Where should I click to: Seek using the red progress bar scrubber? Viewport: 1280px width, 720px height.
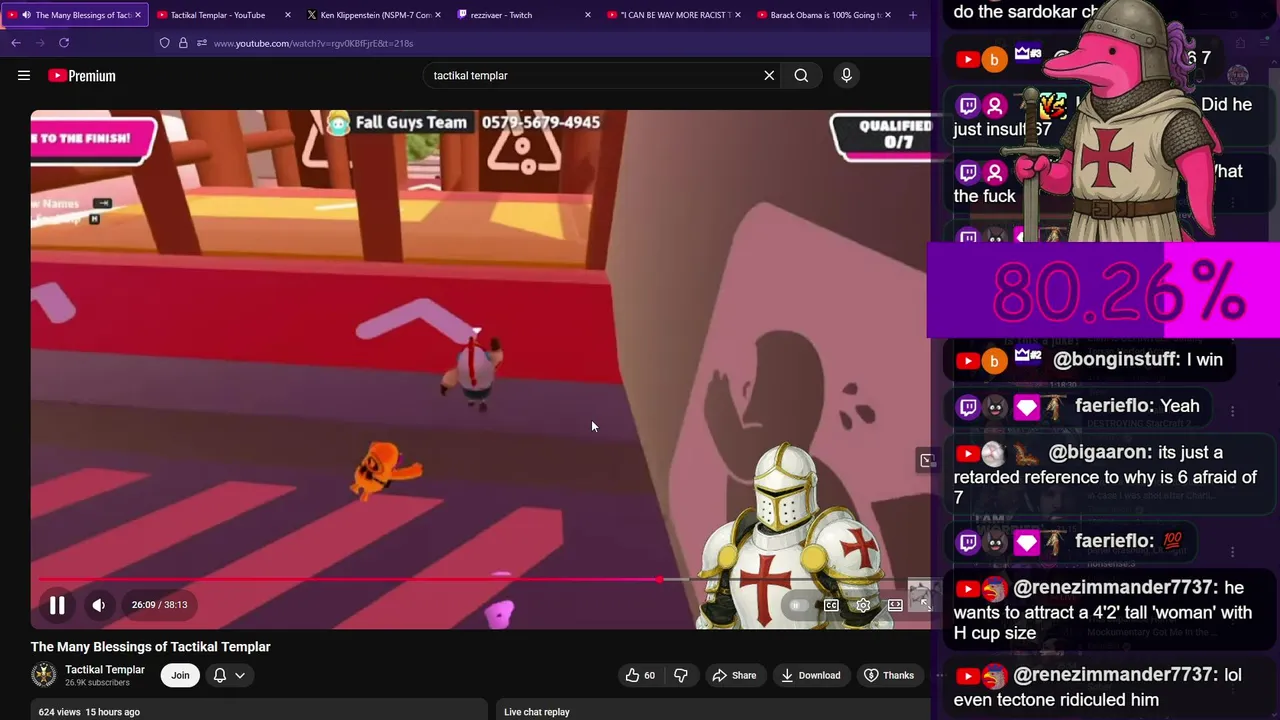click(660, 579)
